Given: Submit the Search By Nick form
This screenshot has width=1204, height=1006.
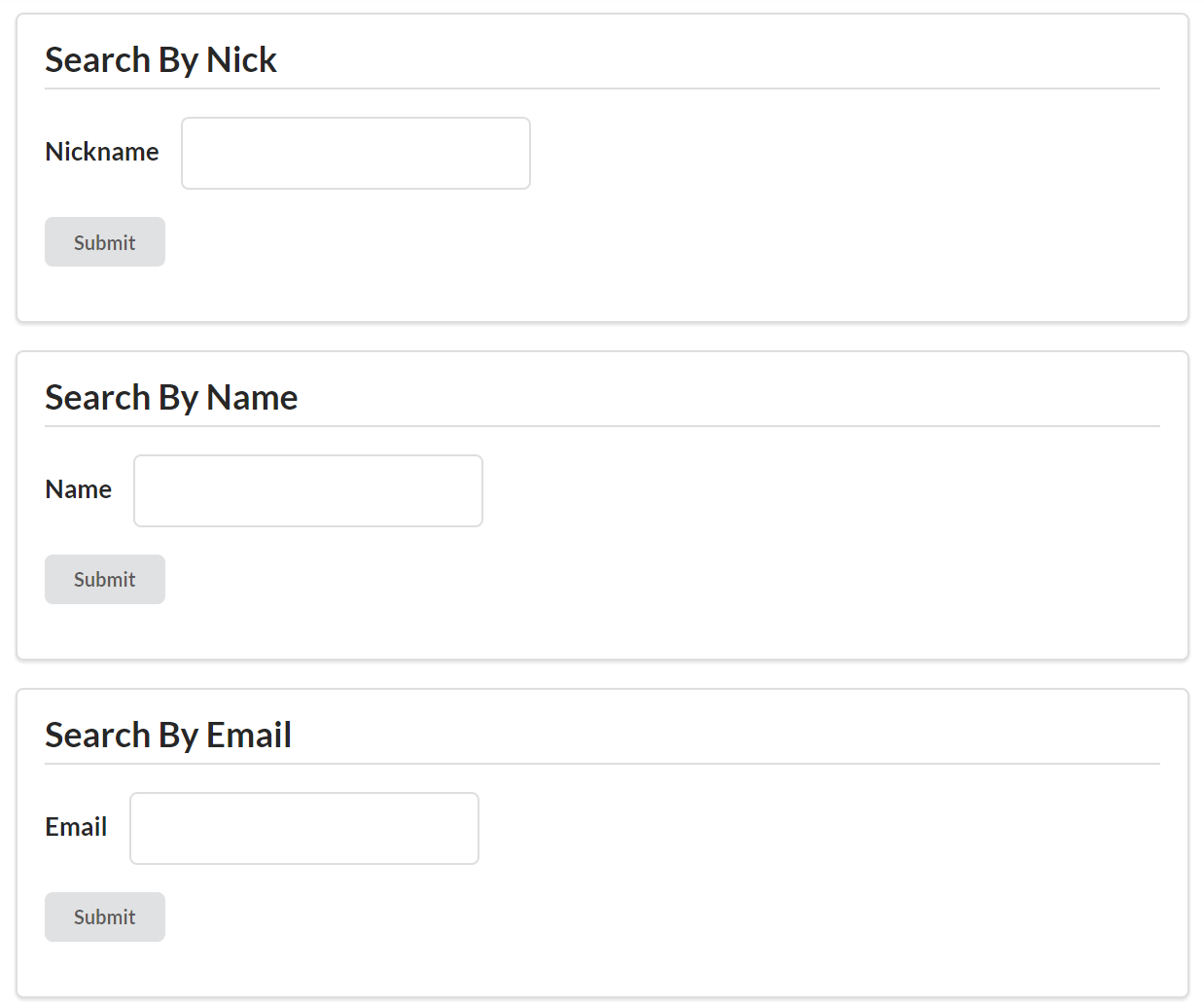Looking at the screenshot, I should [x=105, y=242].
